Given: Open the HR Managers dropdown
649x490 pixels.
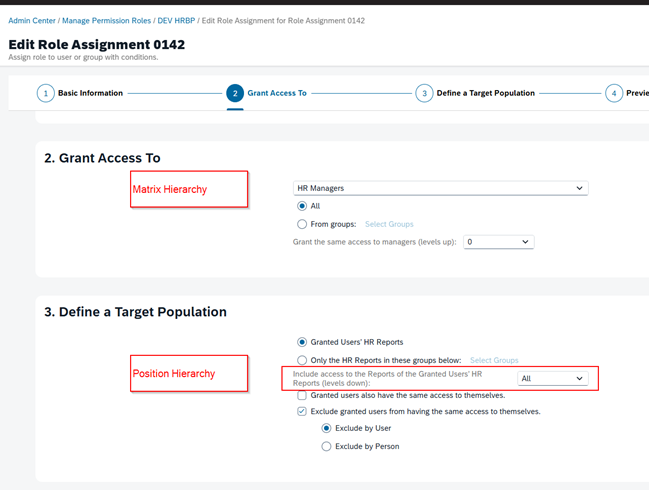Looking at the screenshot, I should pos(440,188).
